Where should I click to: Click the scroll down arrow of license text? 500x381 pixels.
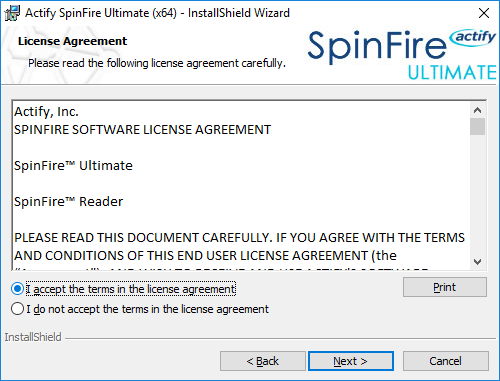pyautogui.click(x=477, y=262)
